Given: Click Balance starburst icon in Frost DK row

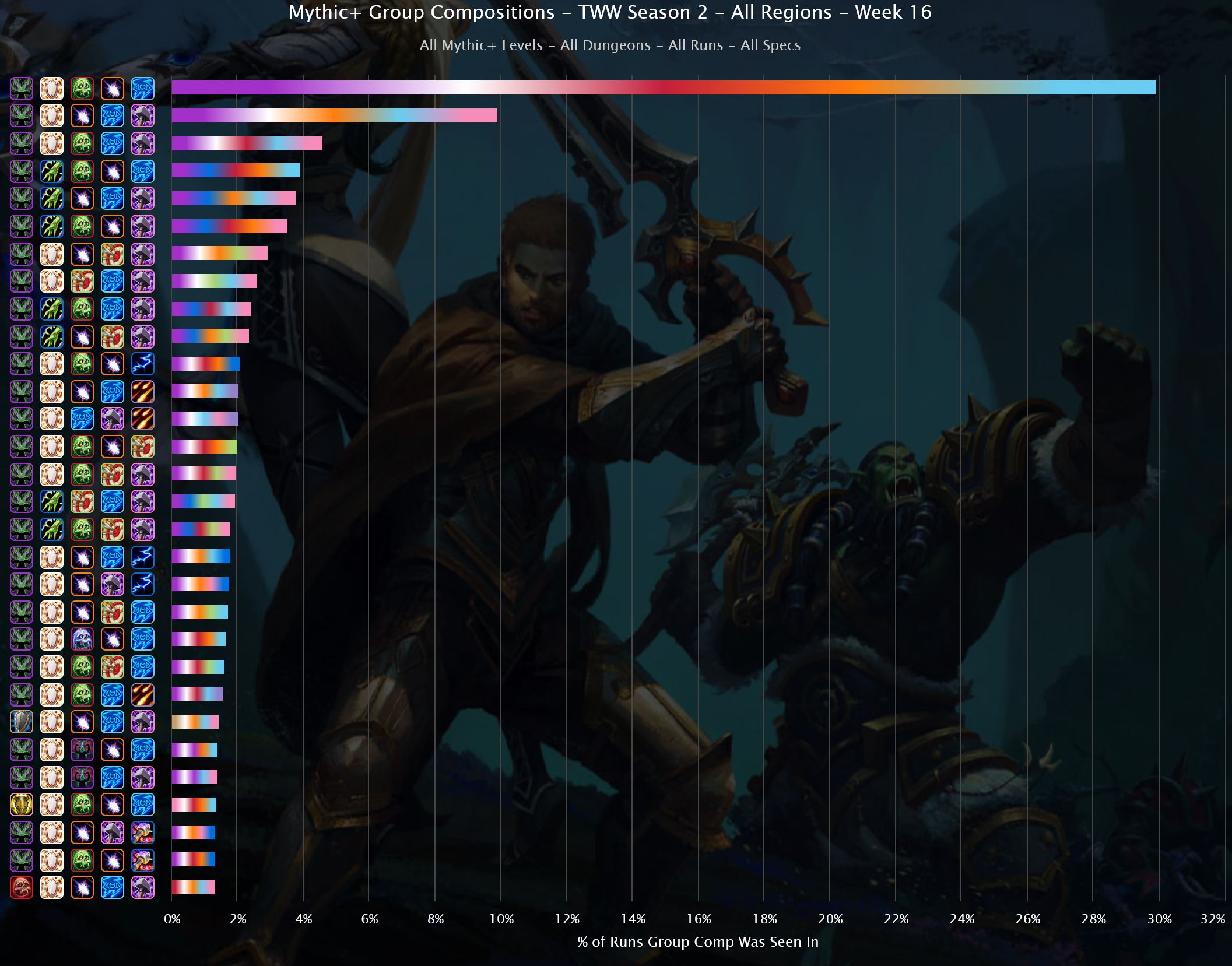Looking at the screenshot, I should 113,639.
